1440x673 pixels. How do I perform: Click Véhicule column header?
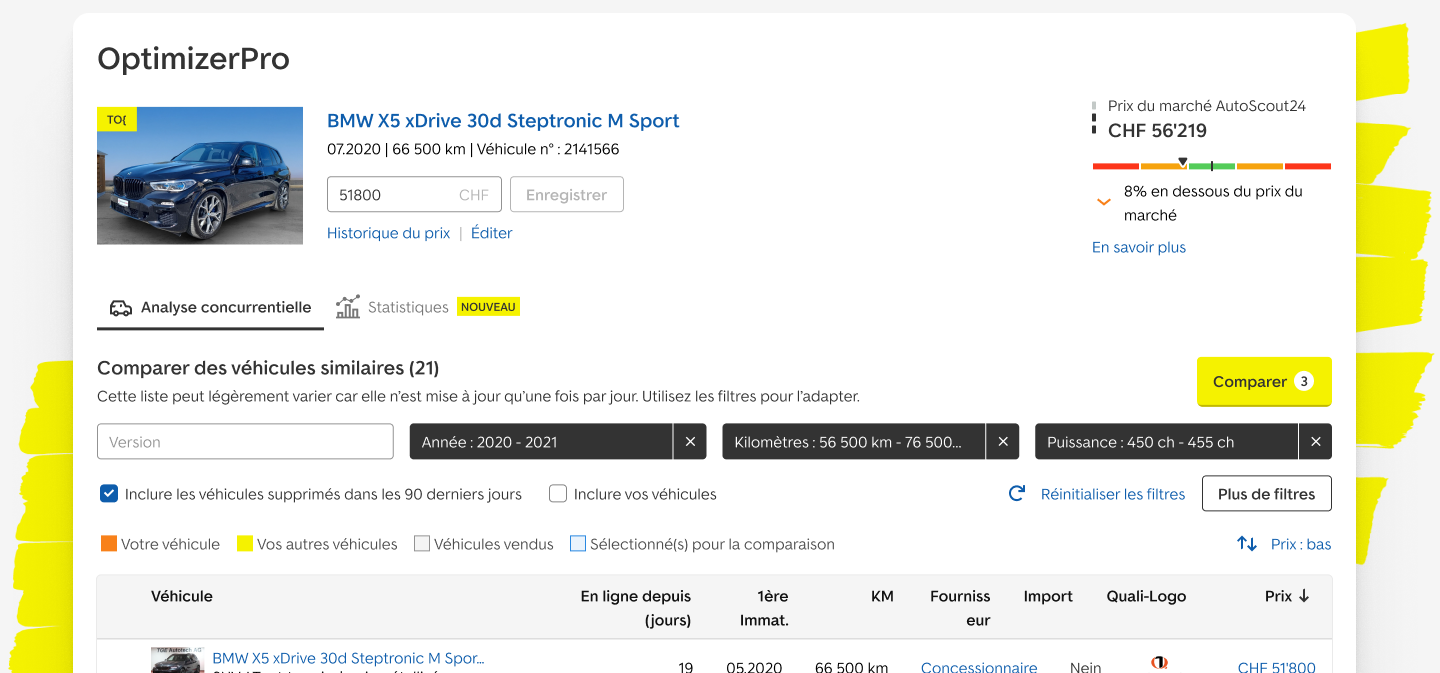[182, 596]
